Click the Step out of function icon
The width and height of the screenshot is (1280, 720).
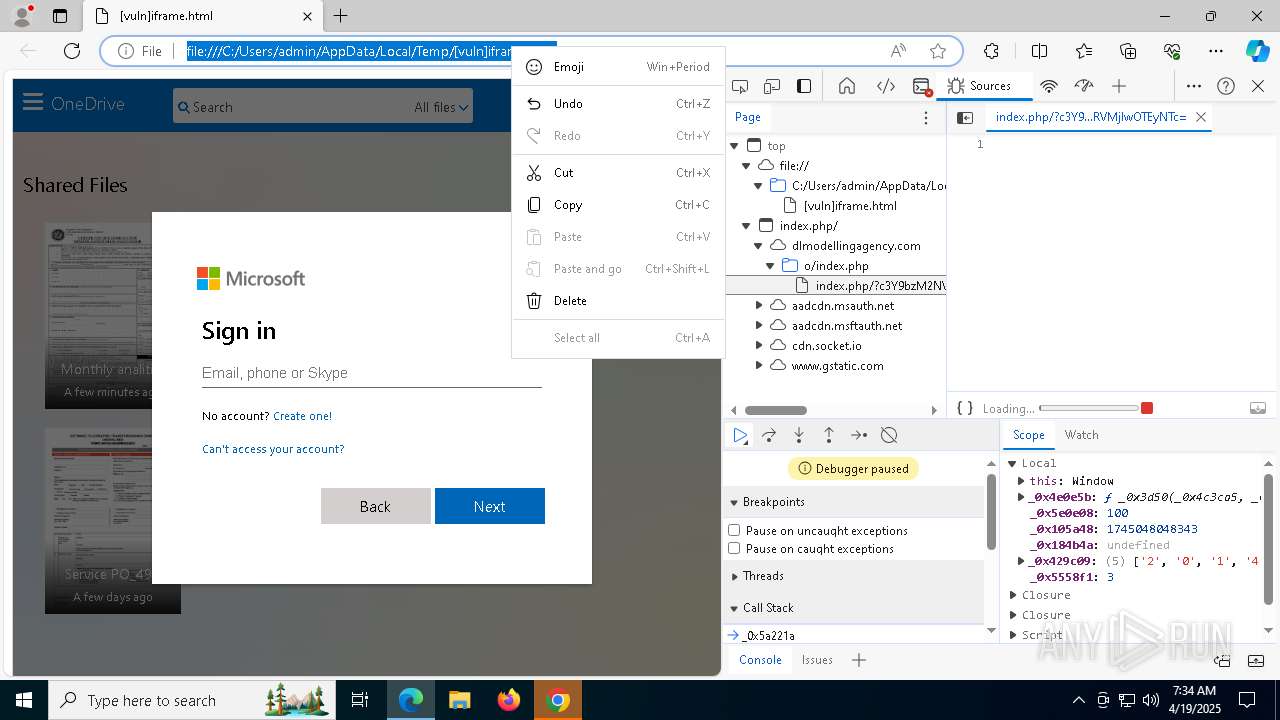pyautogui.click(x=829, y=435)
